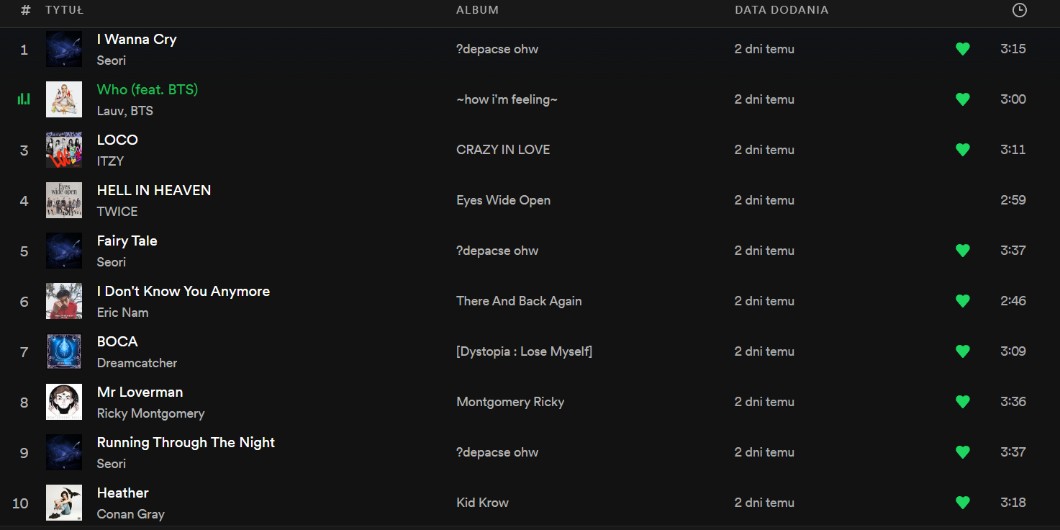Unlike the track Heather

coord(962,503)
